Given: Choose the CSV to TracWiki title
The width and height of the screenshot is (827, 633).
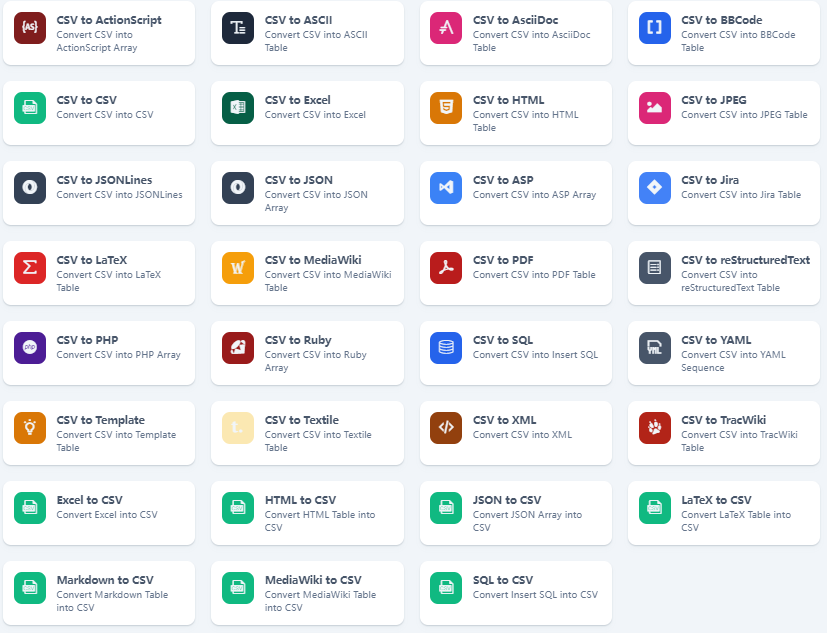Looking at the screenshot, I should coord(723,420).
